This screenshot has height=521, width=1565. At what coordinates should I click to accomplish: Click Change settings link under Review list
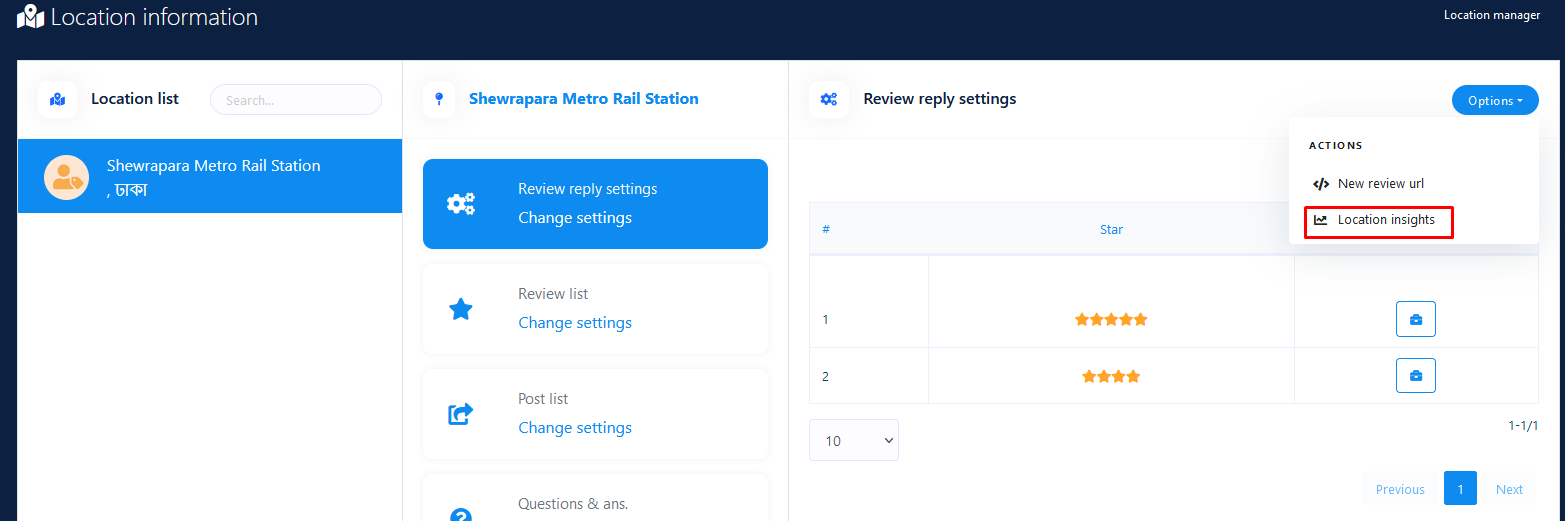pos(574,323)
